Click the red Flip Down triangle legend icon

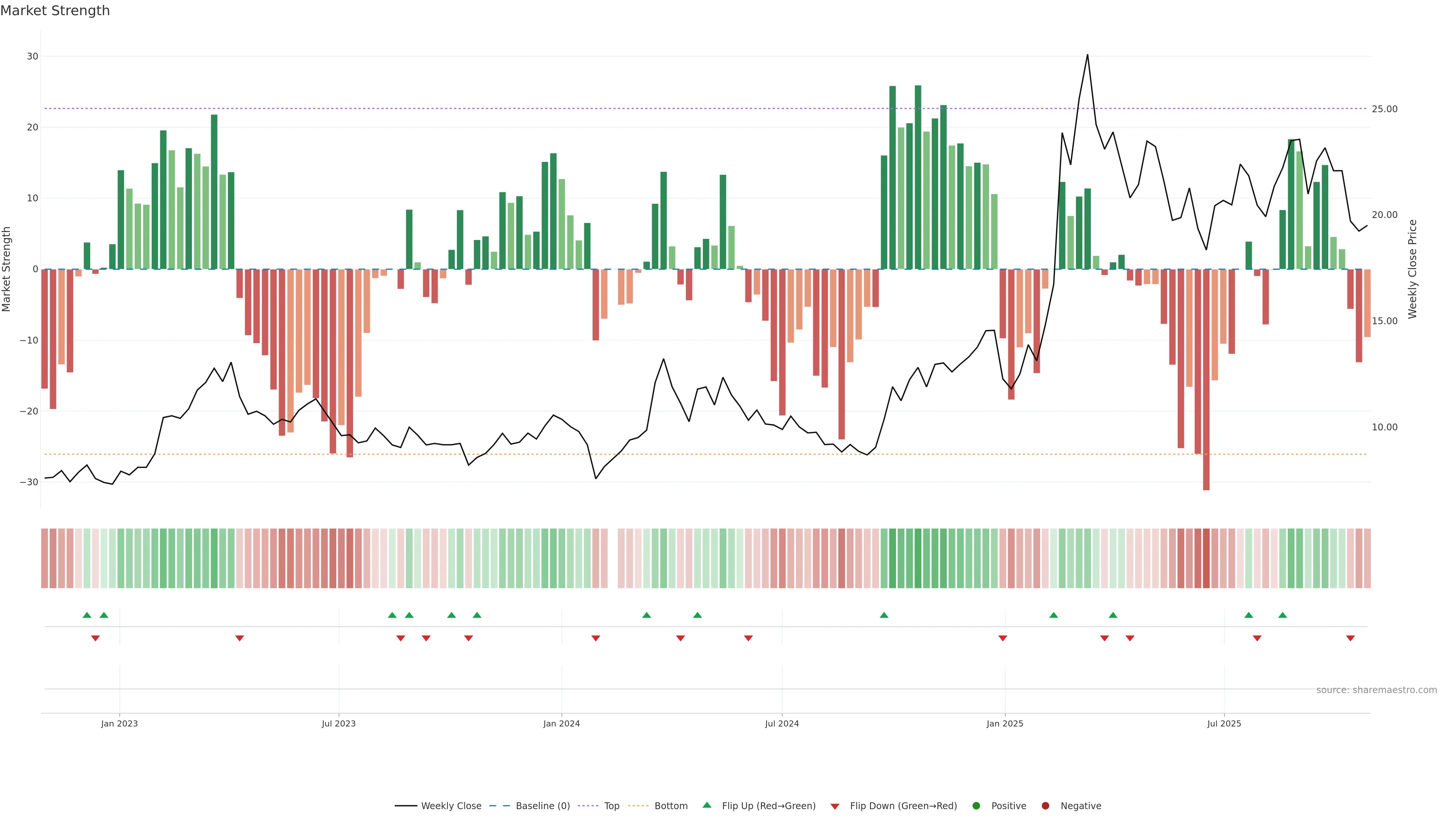[x=835, y=806]
